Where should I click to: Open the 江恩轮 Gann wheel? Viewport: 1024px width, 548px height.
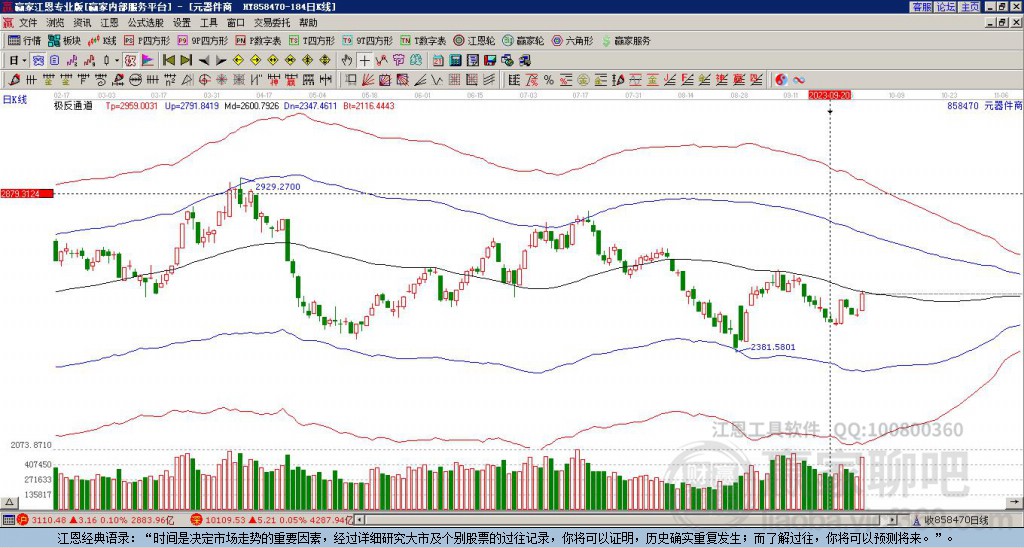[x=474, y=40]
